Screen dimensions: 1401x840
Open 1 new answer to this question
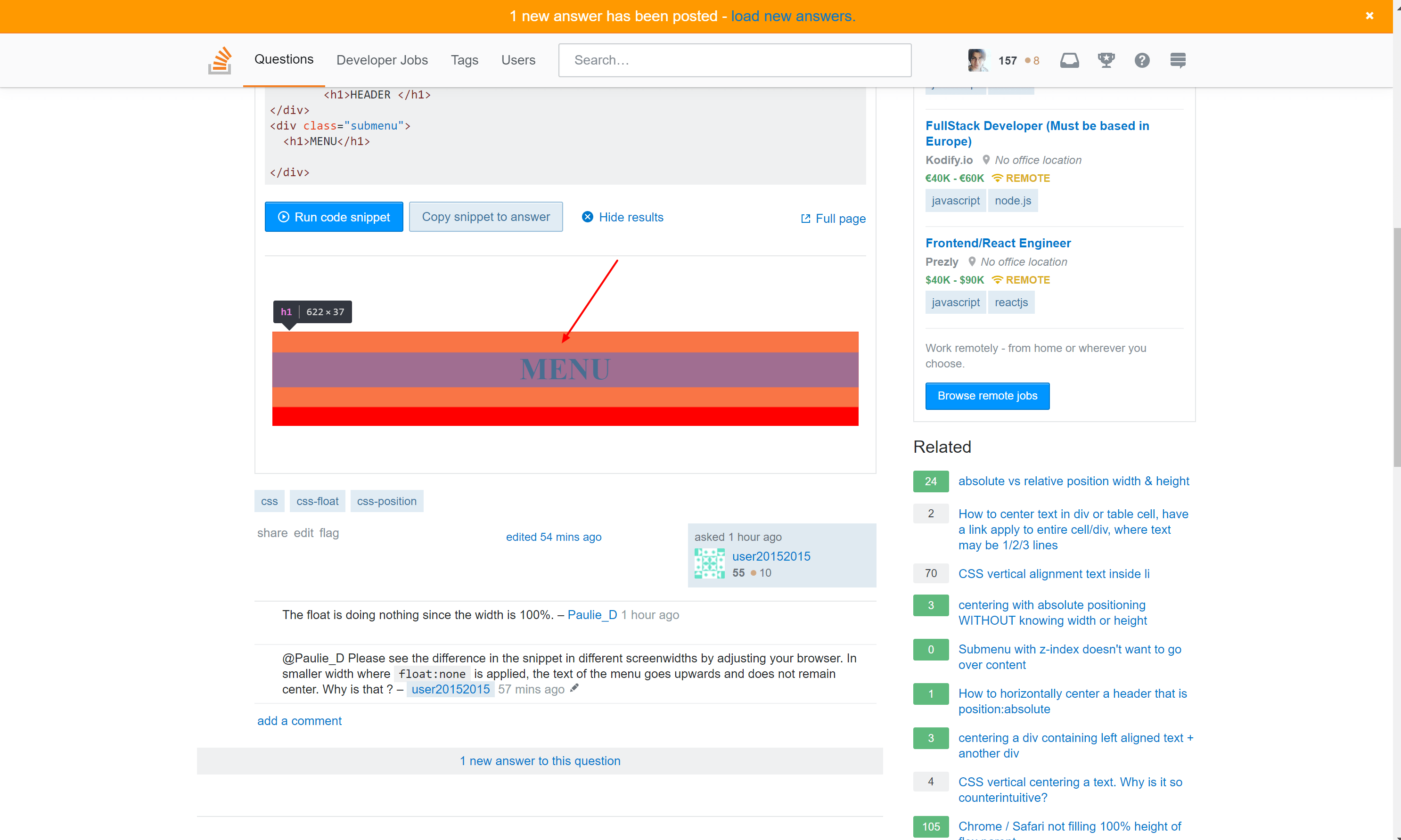[540, 761]
